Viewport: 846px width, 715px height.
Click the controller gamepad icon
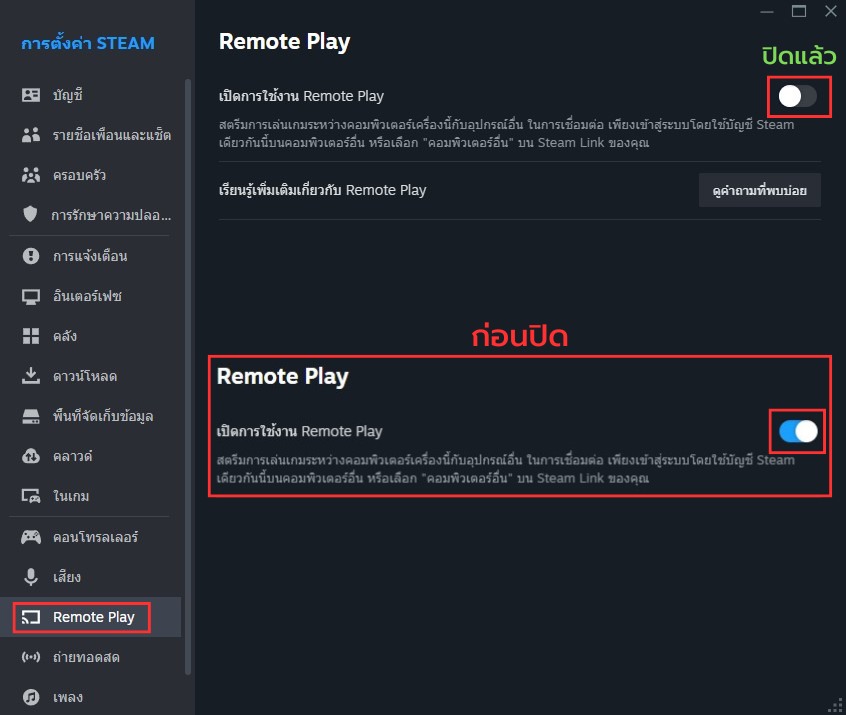click(31, 537)
